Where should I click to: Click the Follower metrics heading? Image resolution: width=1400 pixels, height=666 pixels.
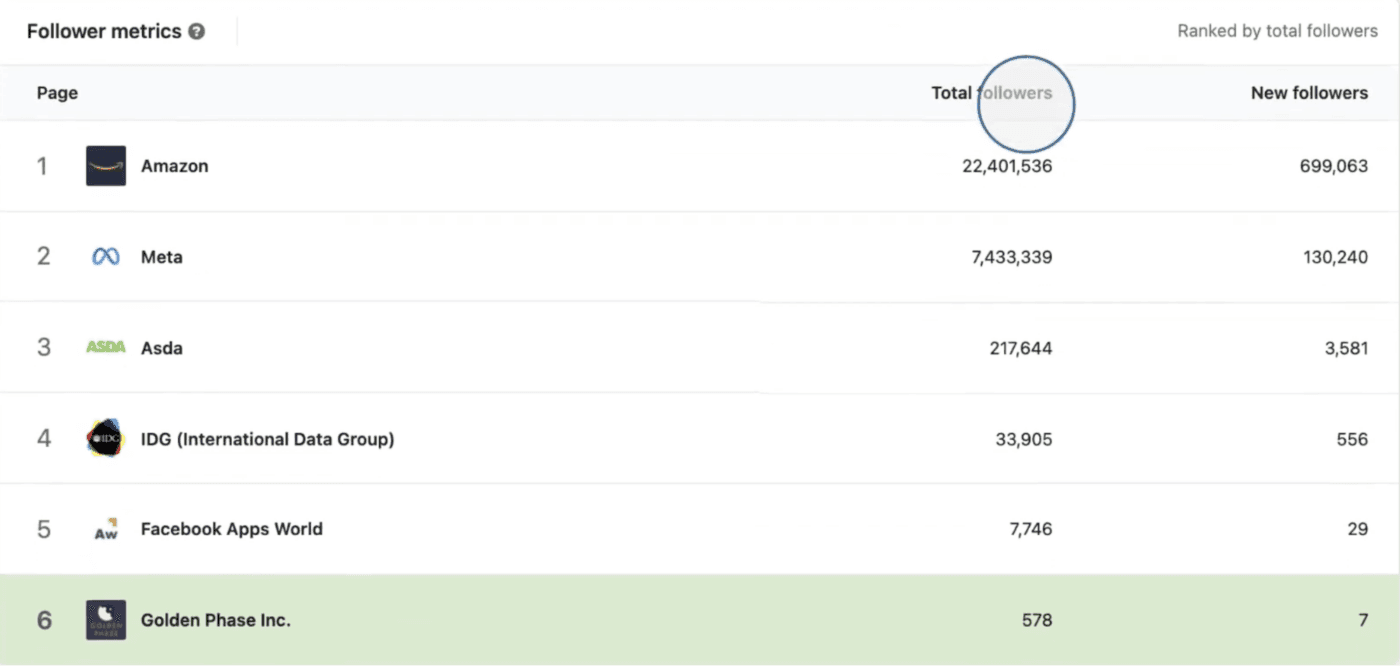click(104, 31)
